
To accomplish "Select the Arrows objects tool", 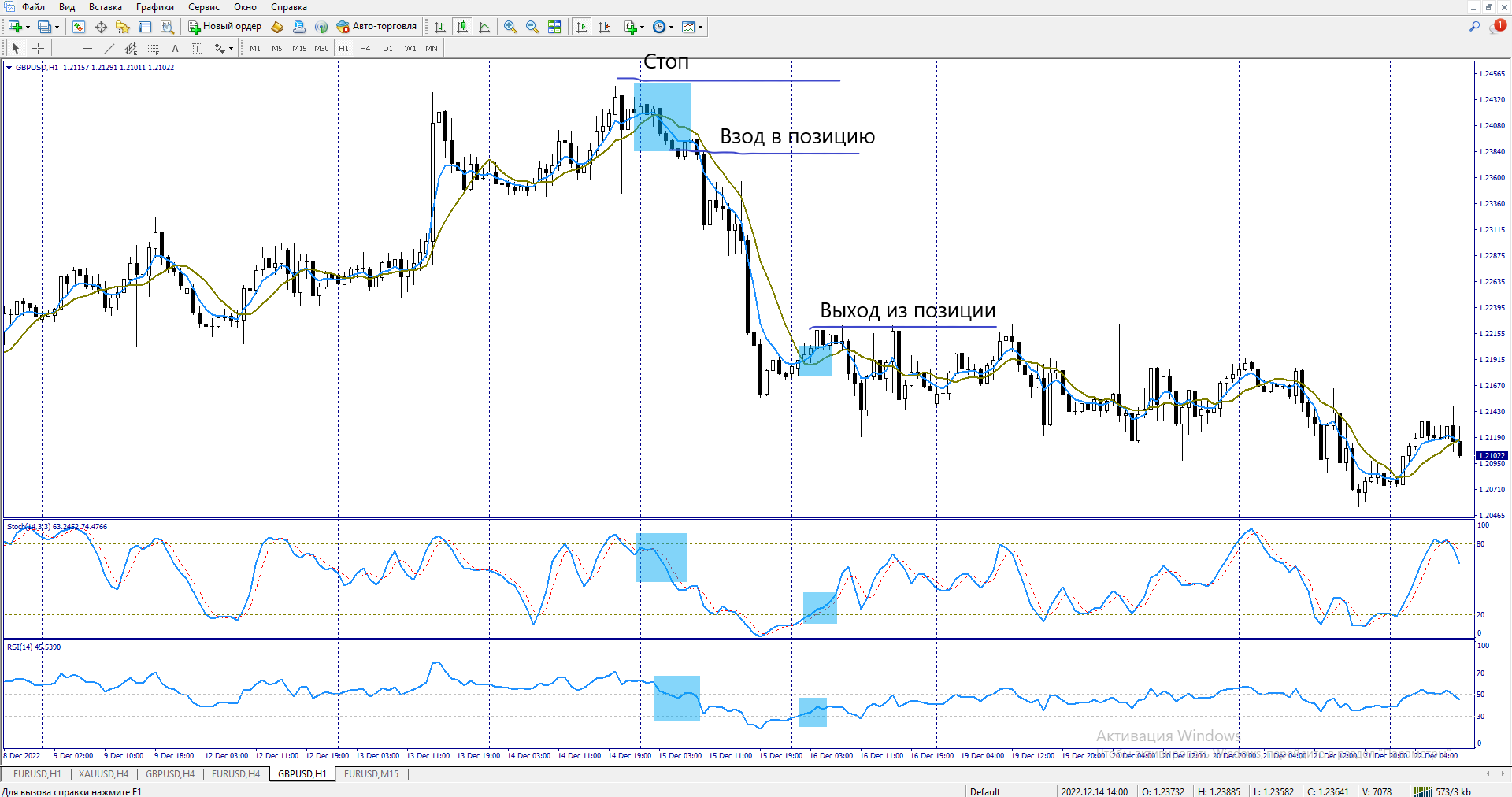I will point(220,48).
